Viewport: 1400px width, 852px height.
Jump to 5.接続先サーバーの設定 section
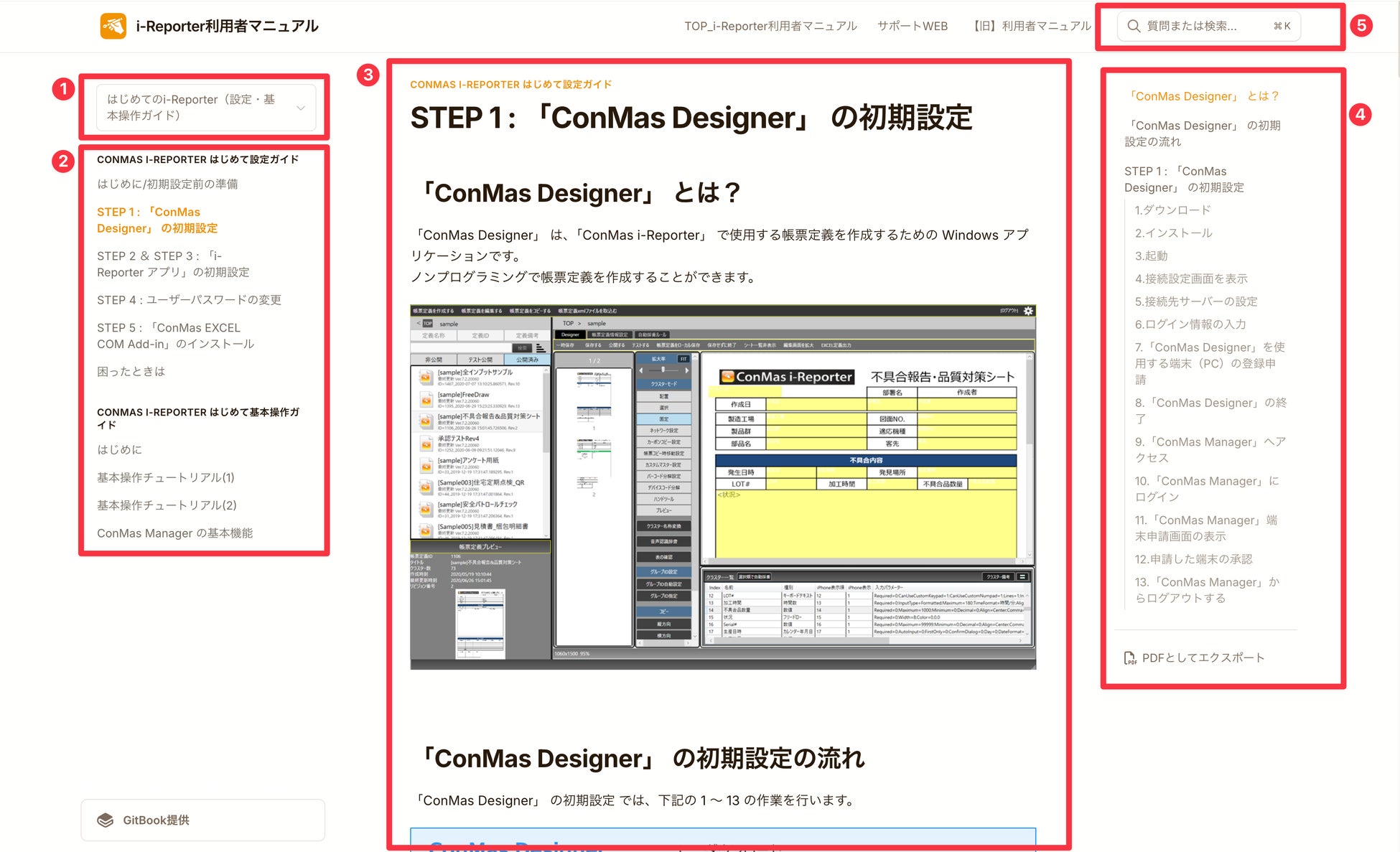pyautogui.click(x=1195, y=301)
